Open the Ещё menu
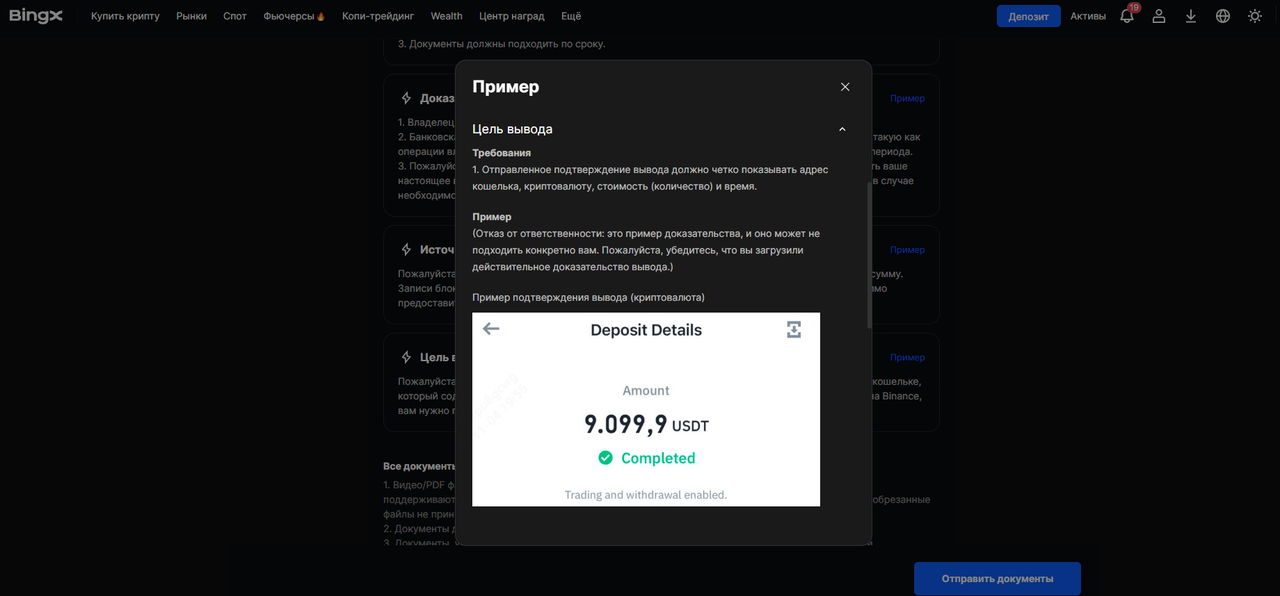The height and width of the screenshot is (596, 1280). click(x=571, y=16)
